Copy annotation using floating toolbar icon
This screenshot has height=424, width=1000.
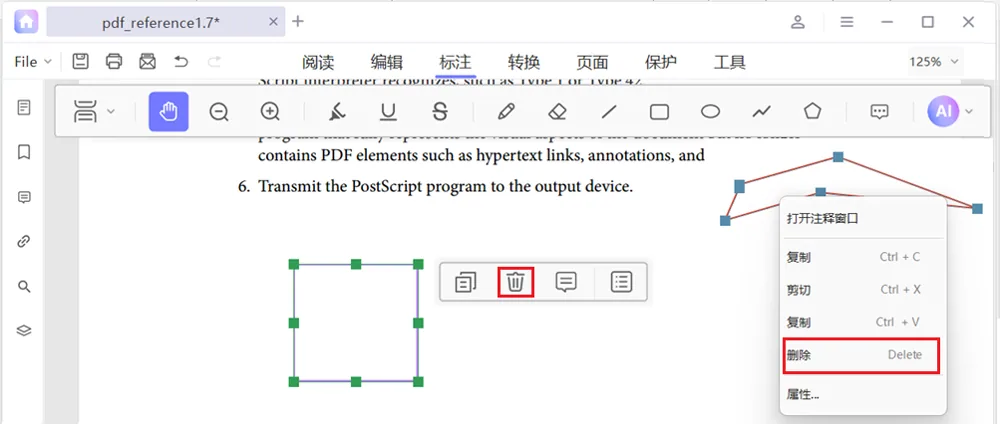click(466, 282)
